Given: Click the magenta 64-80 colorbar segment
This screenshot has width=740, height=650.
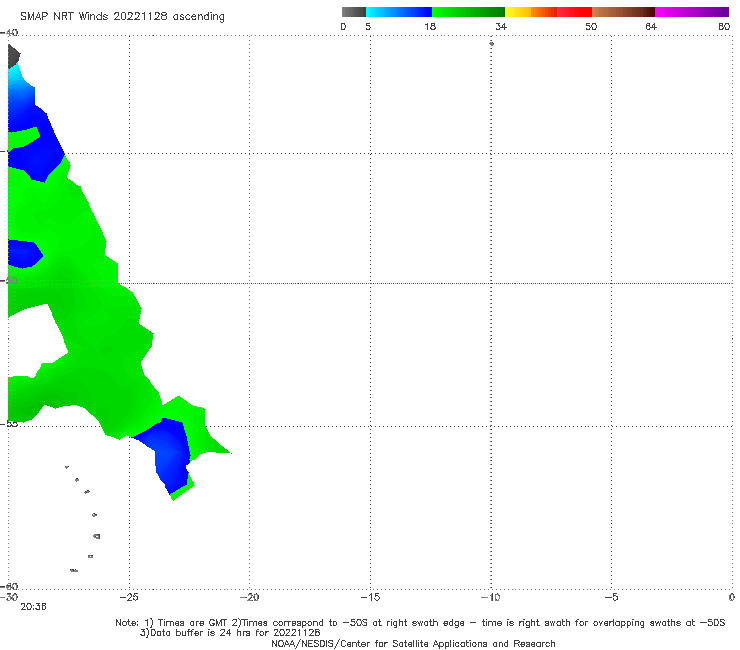Looking at the screenshot, I should coord(692,12).
